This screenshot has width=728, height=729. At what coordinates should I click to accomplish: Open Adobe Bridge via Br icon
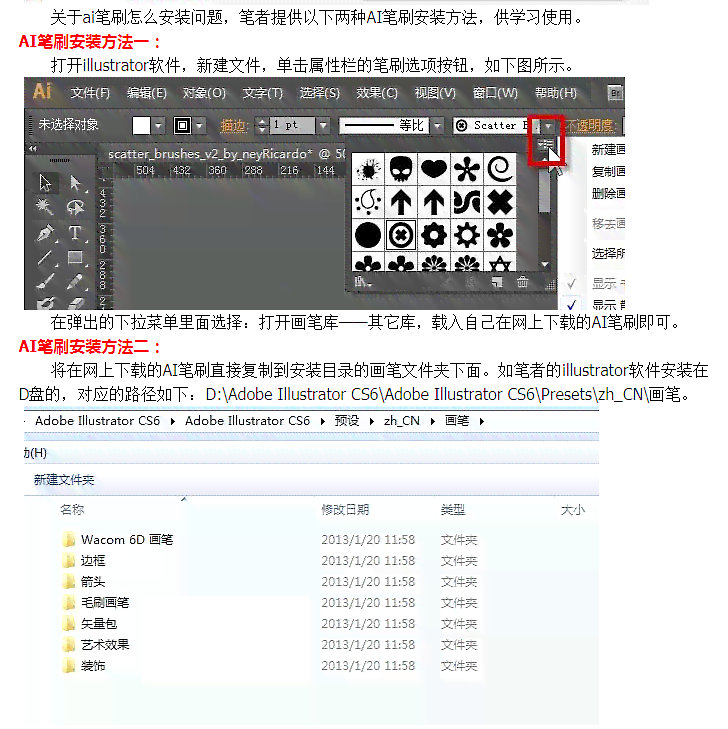pyautogui.click(x=615, y=93)
